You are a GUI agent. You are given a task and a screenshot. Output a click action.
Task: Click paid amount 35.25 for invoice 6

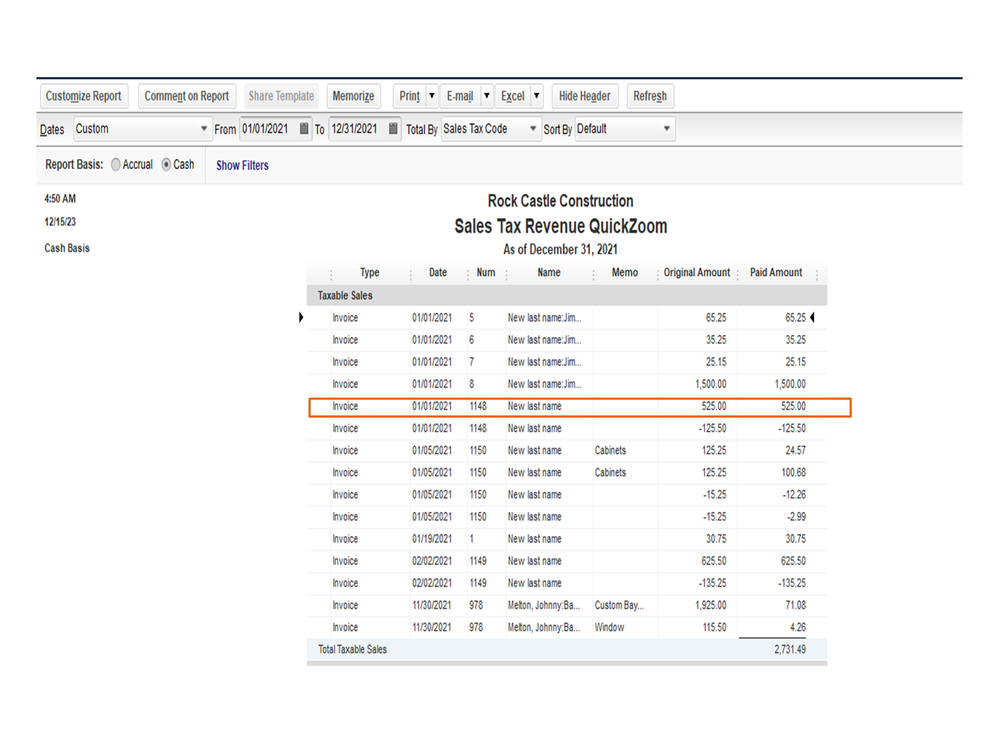click(x=795, y=340)
